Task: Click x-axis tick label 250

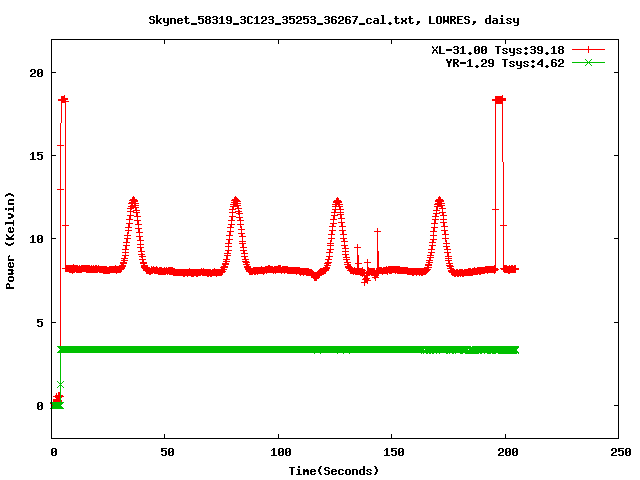Action: (620, 452)
